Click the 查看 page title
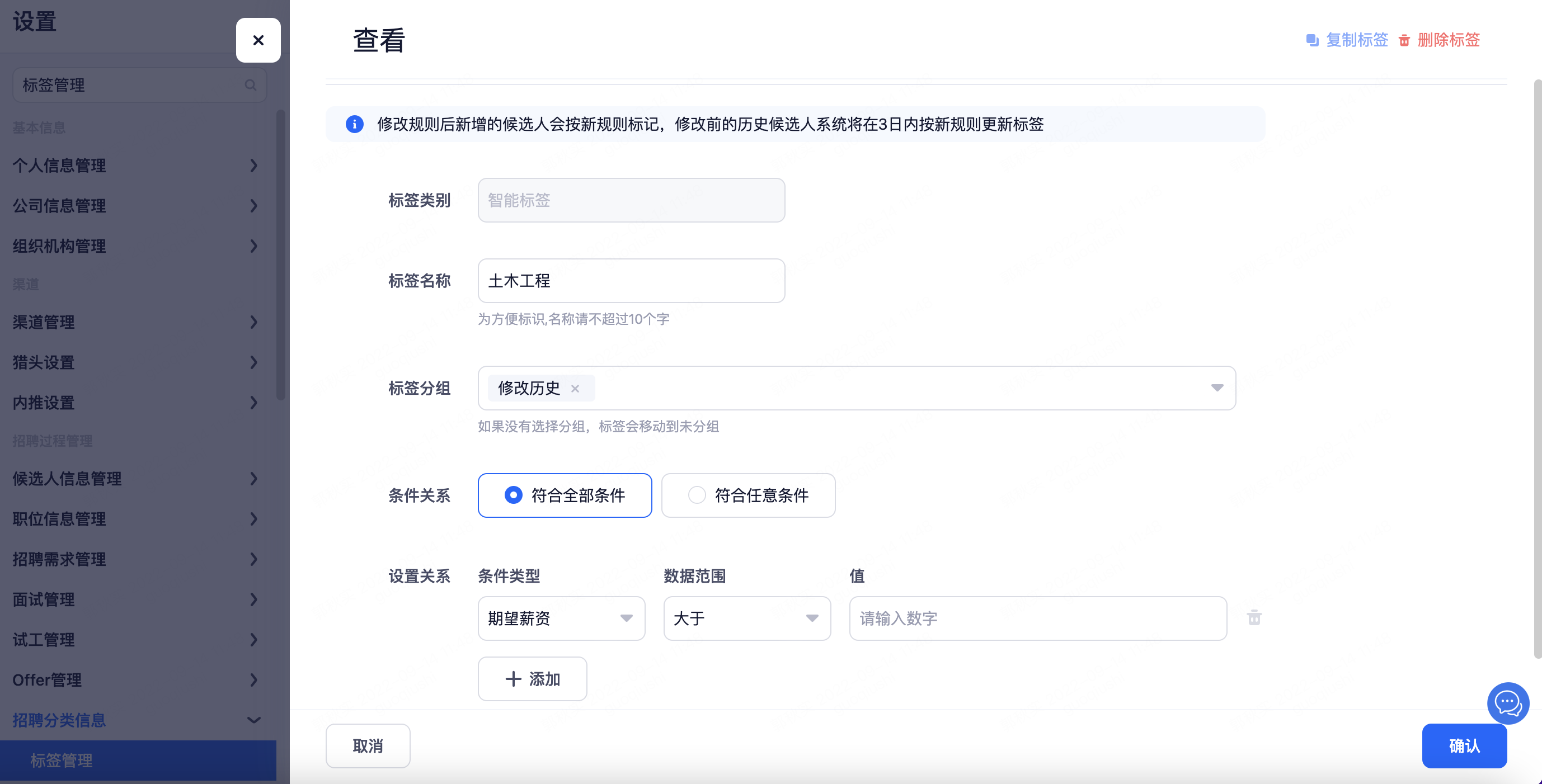Image resolution: width=1542 pixels, height=784 pixels. [379, 40]
